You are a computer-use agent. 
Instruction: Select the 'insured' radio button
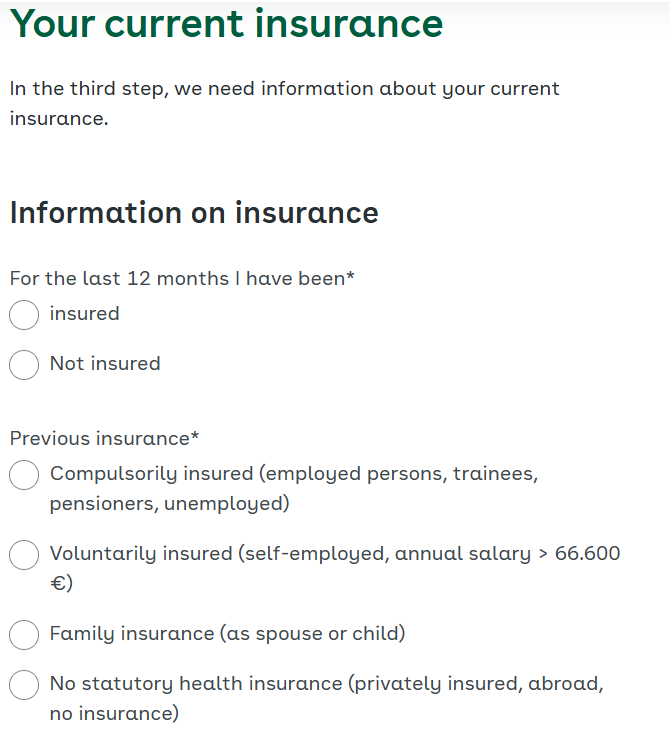(24, 315)
